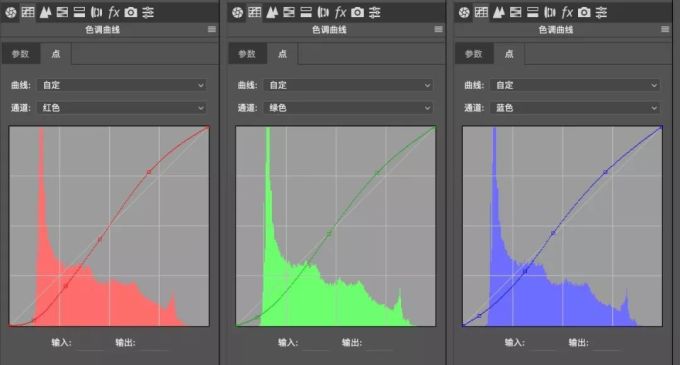Switch to 参数 tab in green panel
This screenshot has height=365, width=680.
247,54
